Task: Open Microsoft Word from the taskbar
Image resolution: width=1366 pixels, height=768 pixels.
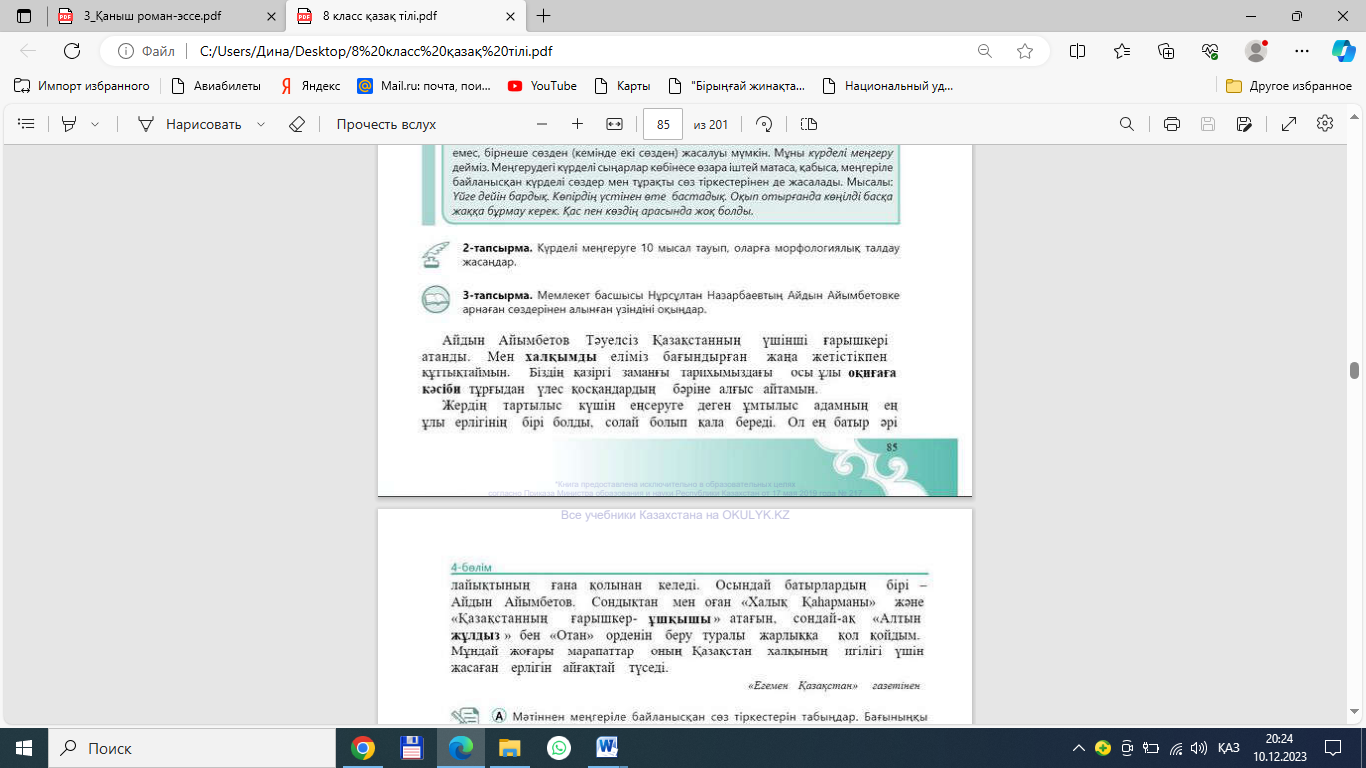Action: pyautogui.click(x=607, y=748)
